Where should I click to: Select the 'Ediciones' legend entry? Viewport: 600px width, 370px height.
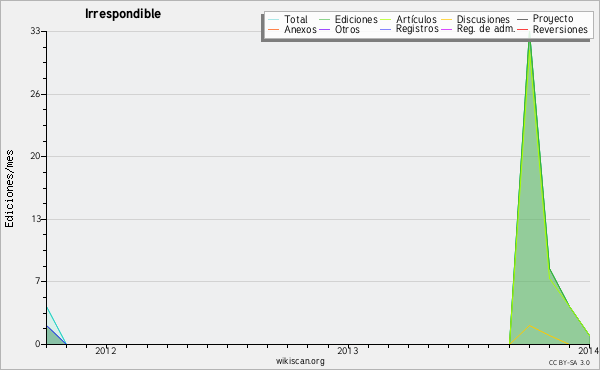pyautogui.click(x=356, y=19)
